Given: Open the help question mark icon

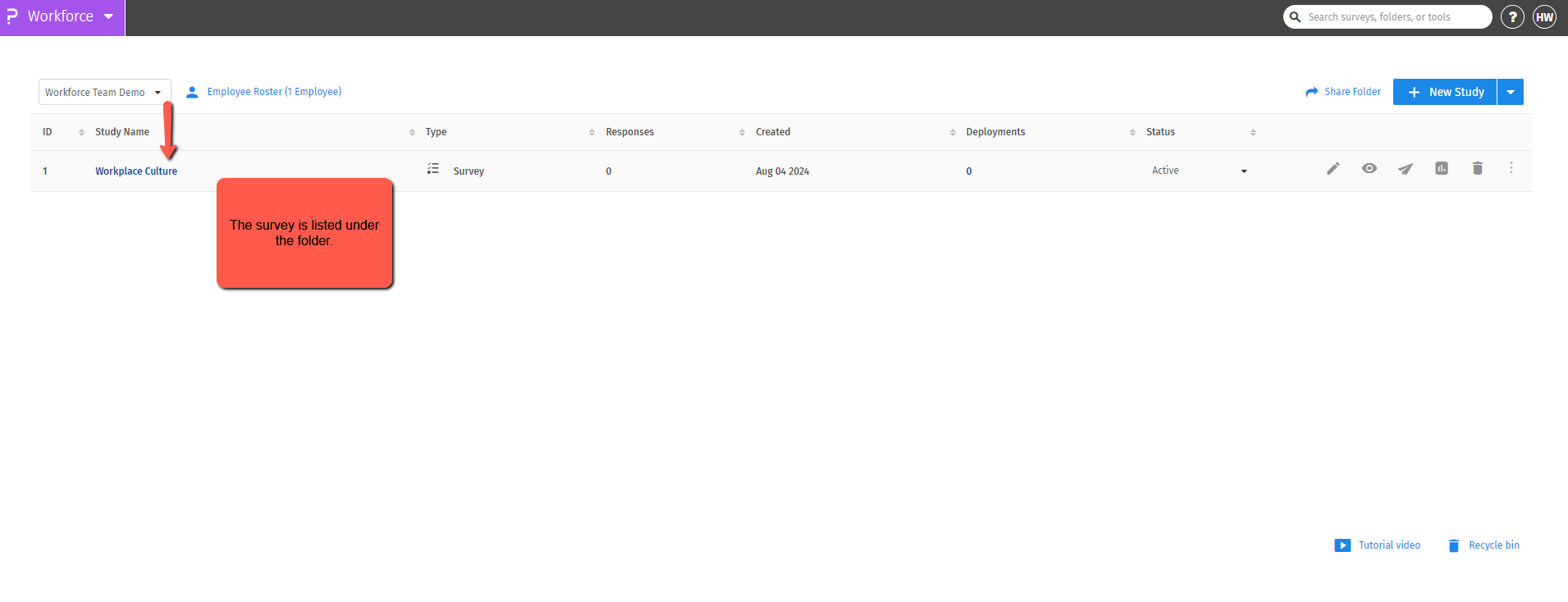Looking at the screenshot, I should tap(1512, 17).
